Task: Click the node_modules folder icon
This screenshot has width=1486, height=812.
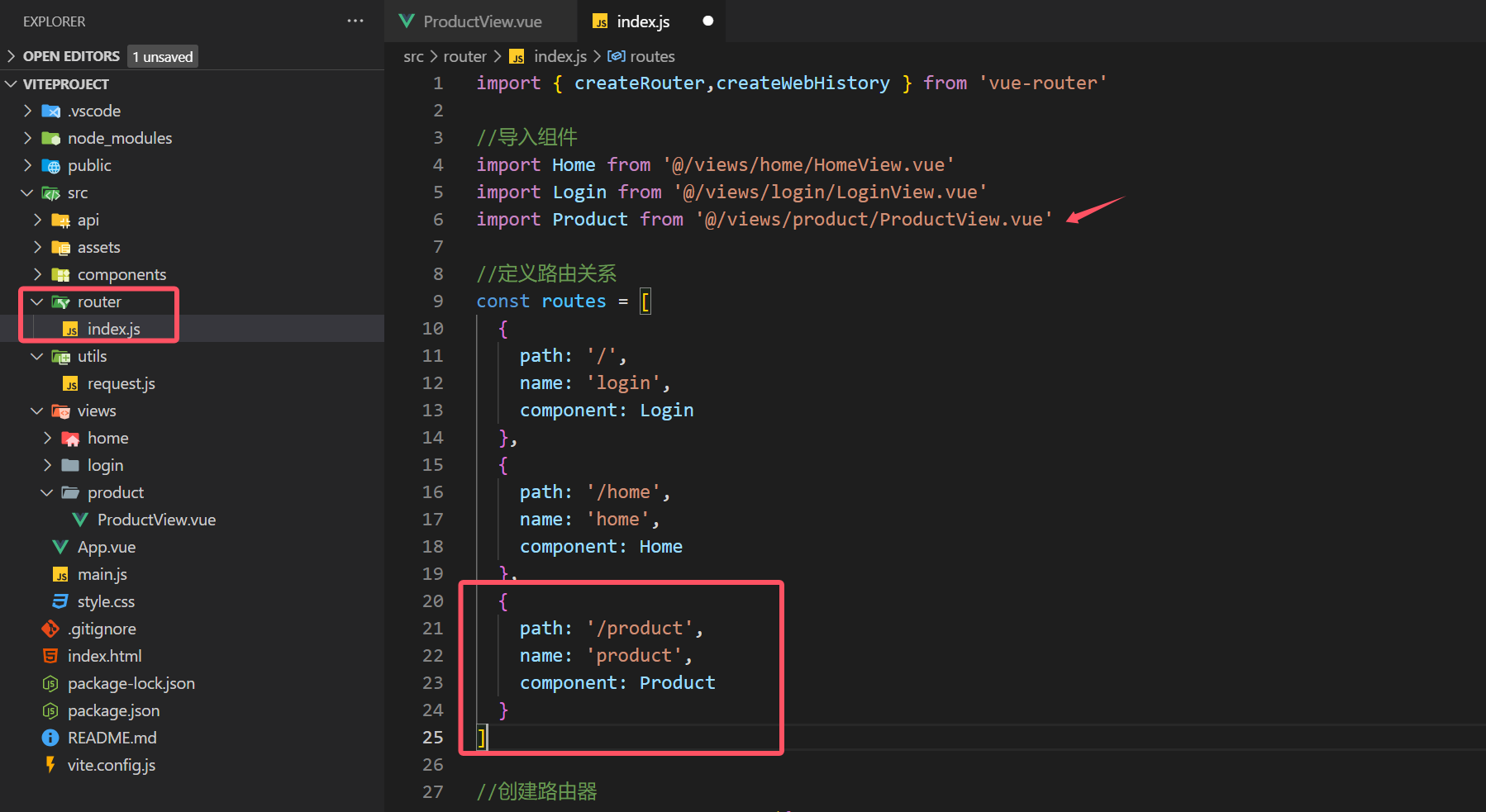Action: coord(51,139)
